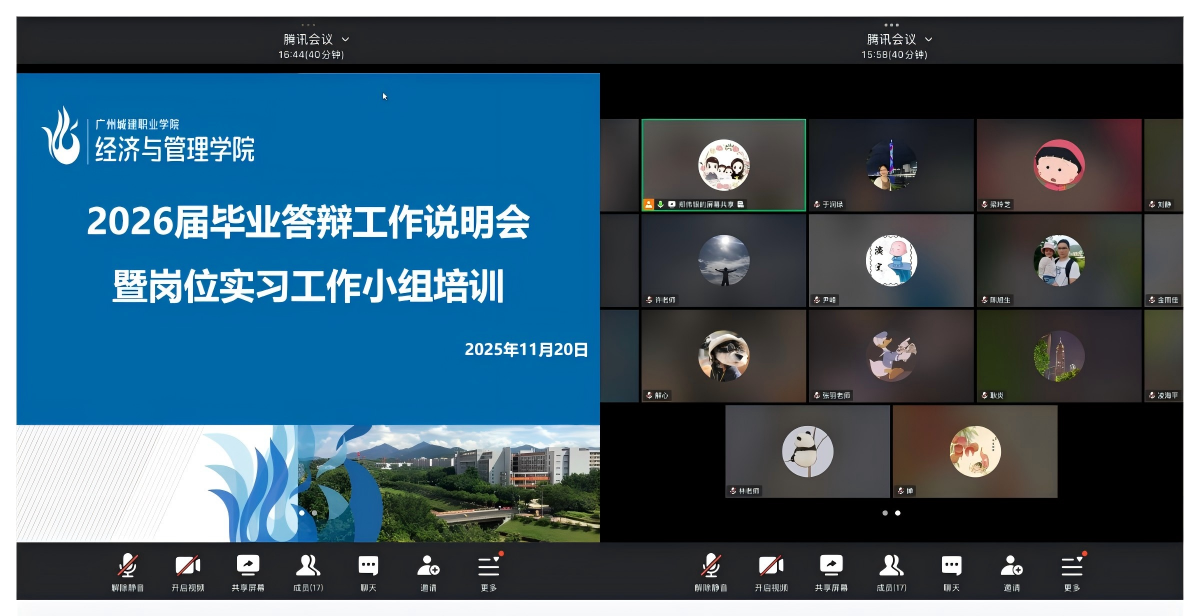Turn on video in the left meeting window

click(x=187, y=567)
